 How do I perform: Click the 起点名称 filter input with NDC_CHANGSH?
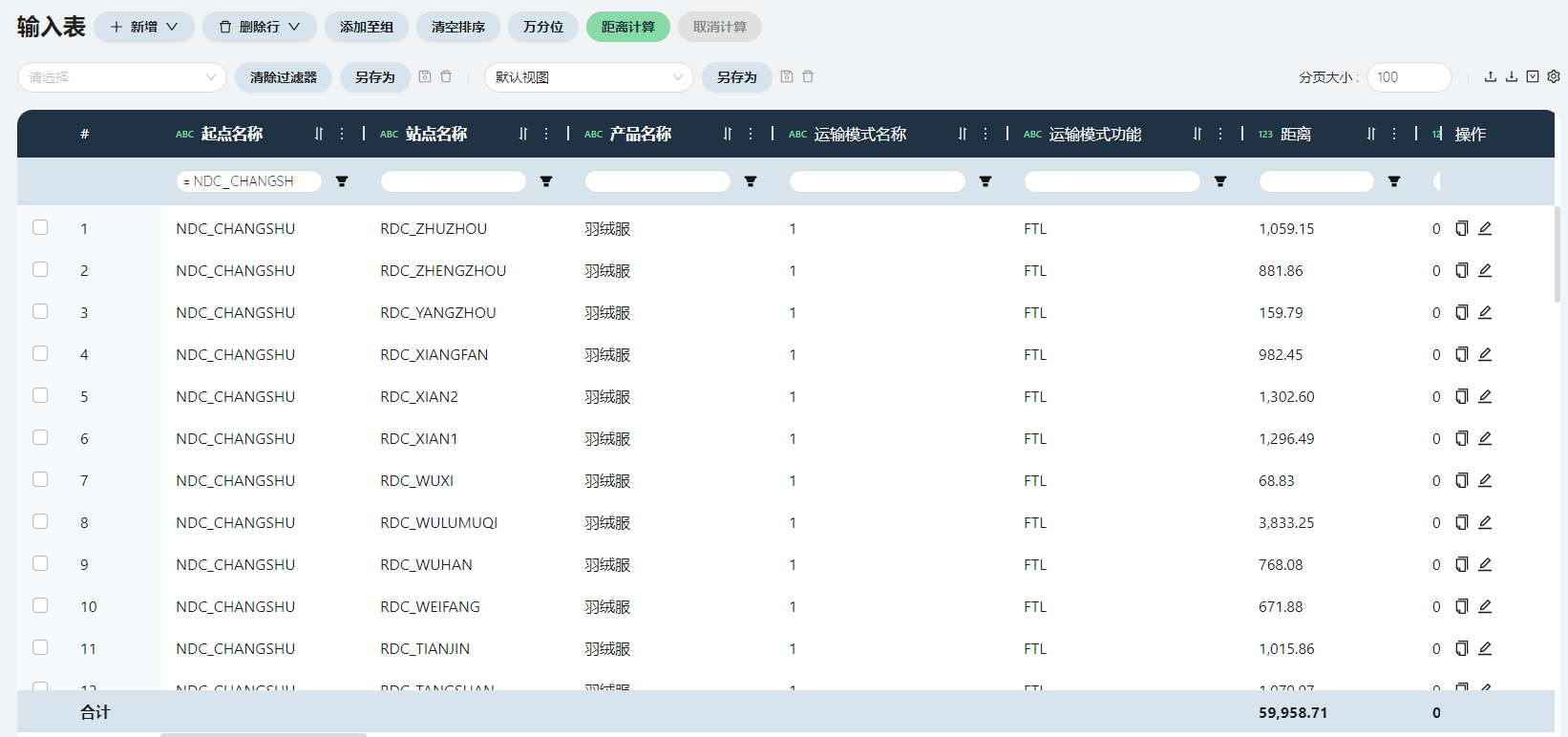click(249, 181)
